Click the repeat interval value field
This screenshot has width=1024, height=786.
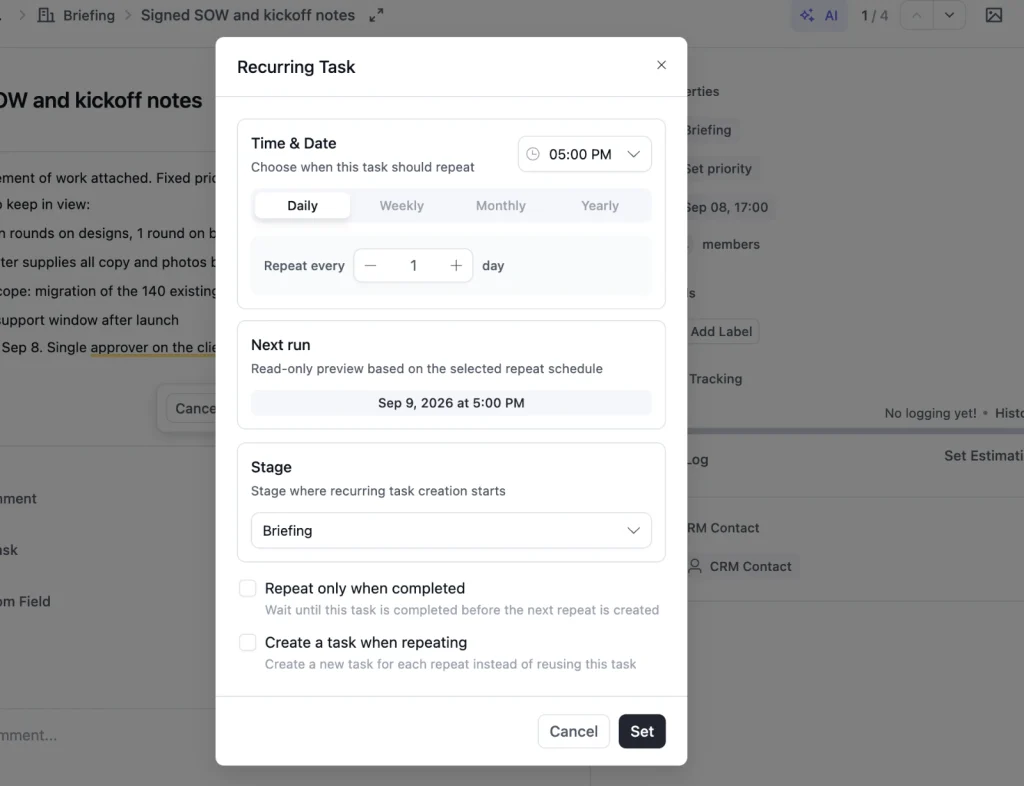click(x=413, y=266)
